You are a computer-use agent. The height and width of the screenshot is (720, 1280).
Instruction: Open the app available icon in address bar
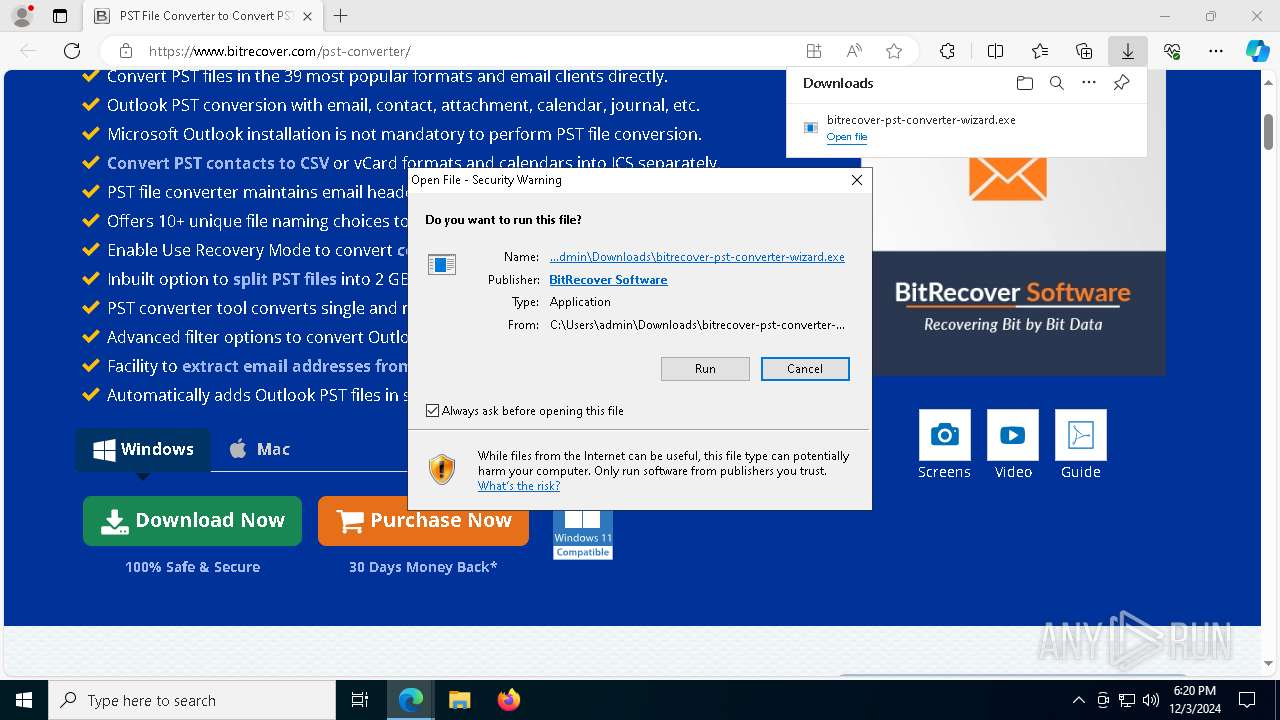coord(814,51)
